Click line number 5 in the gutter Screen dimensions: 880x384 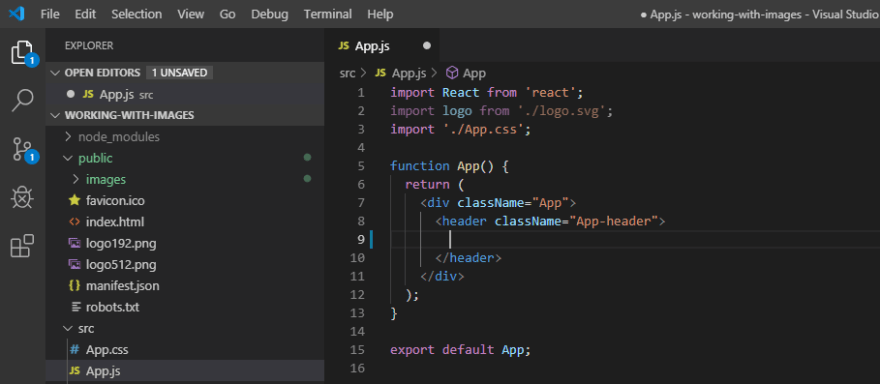(361, 166)
